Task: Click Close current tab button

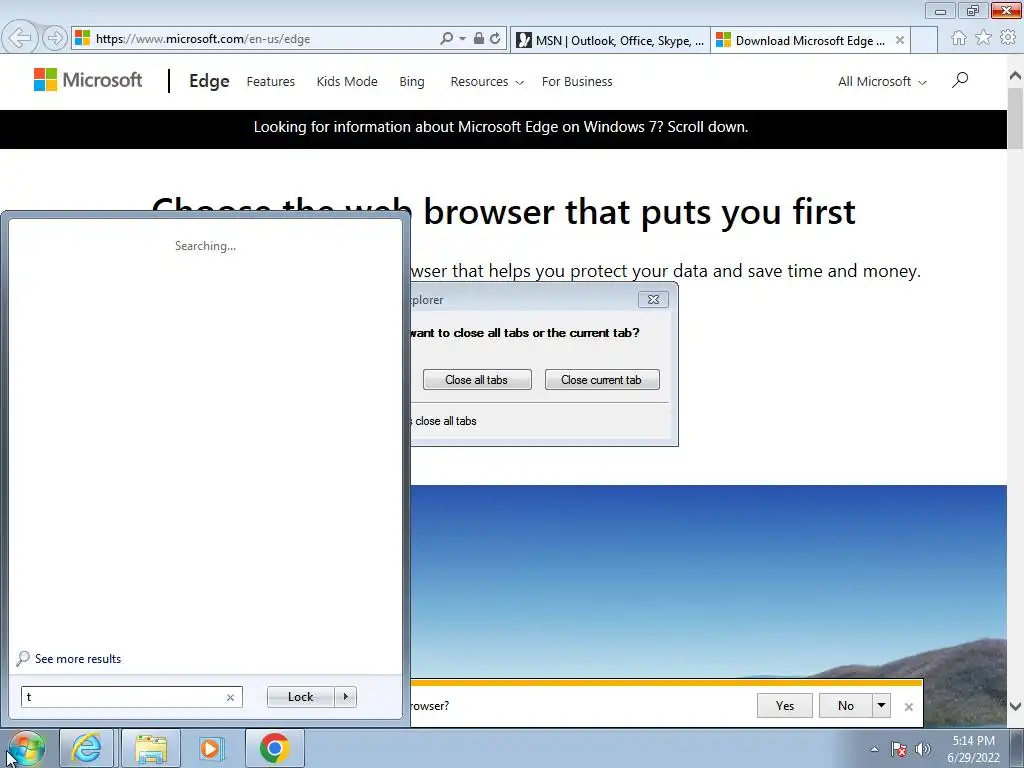Action: pyautogui.click(x=601, y=379)
